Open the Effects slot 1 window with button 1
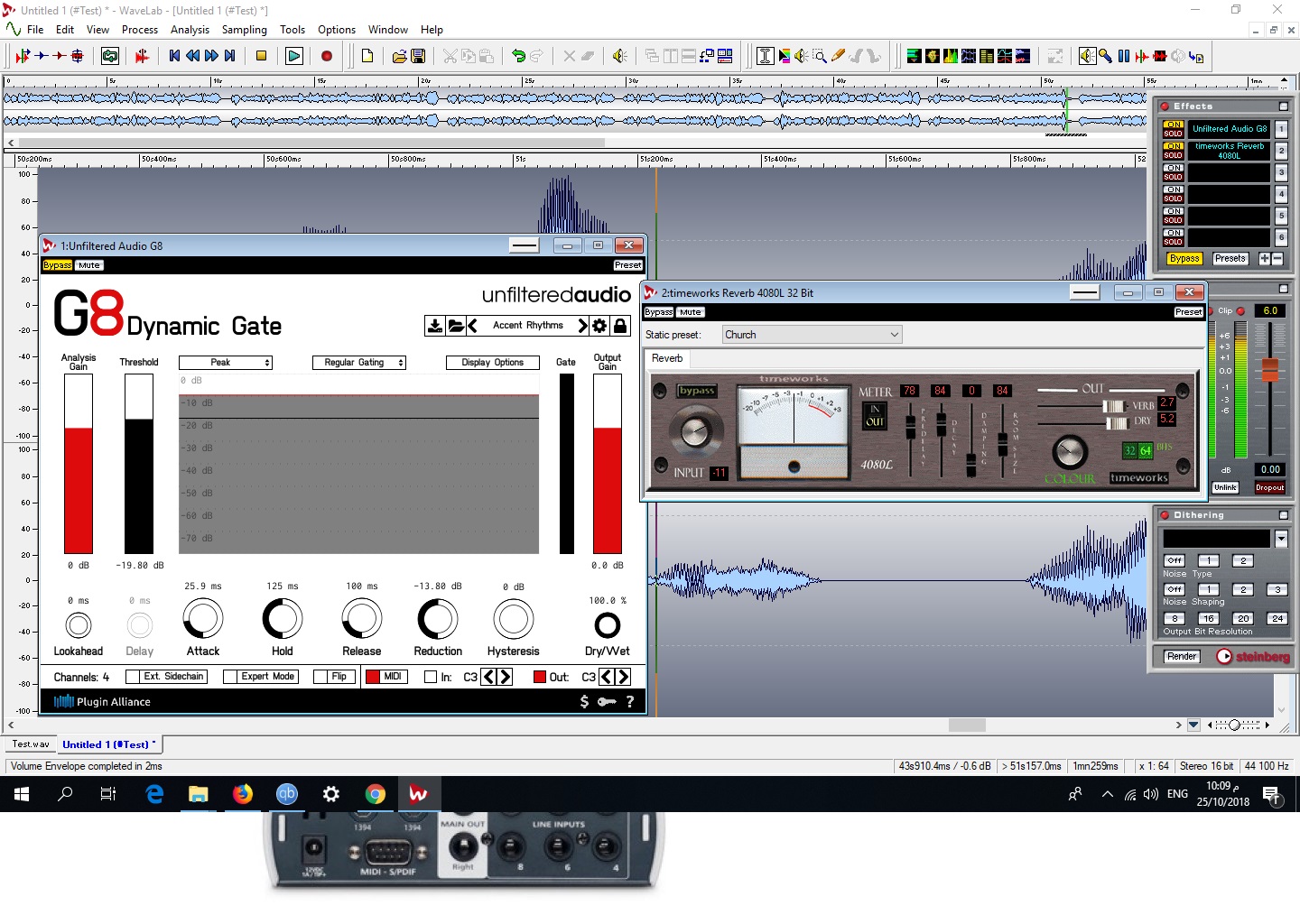The image size is (1300, 924). coord(1281,129)
